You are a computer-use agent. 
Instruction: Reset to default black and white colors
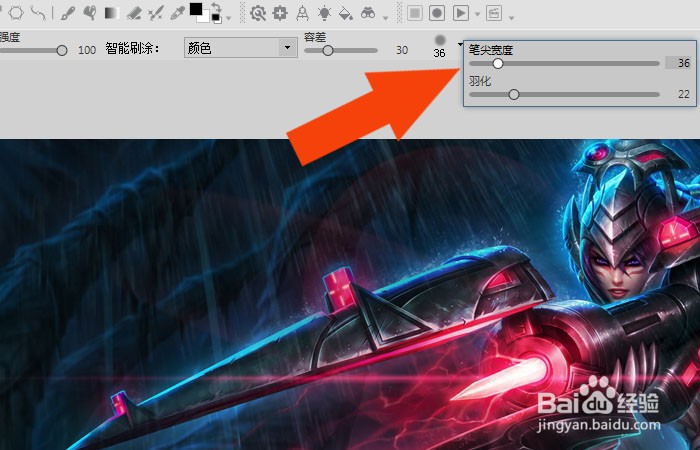[216, 19]
